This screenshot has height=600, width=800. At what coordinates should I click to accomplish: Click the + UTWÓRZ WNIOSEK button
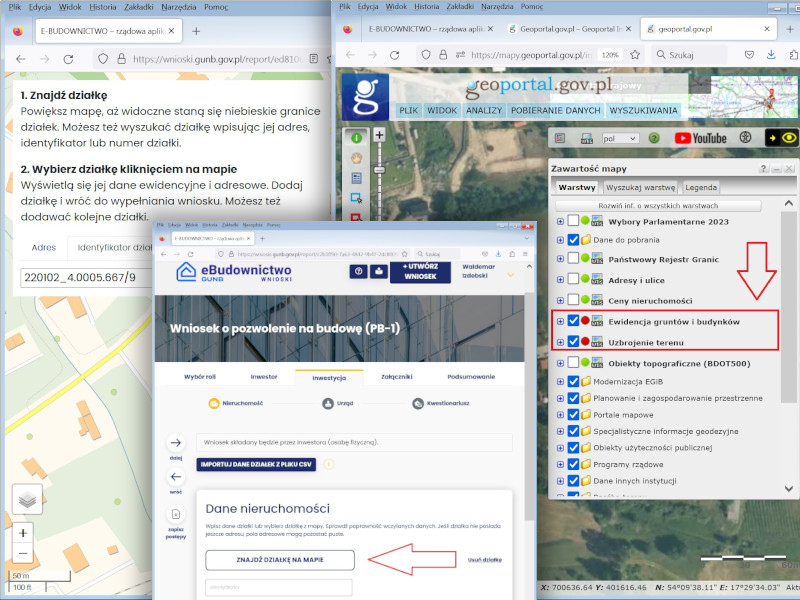(420, 271)
